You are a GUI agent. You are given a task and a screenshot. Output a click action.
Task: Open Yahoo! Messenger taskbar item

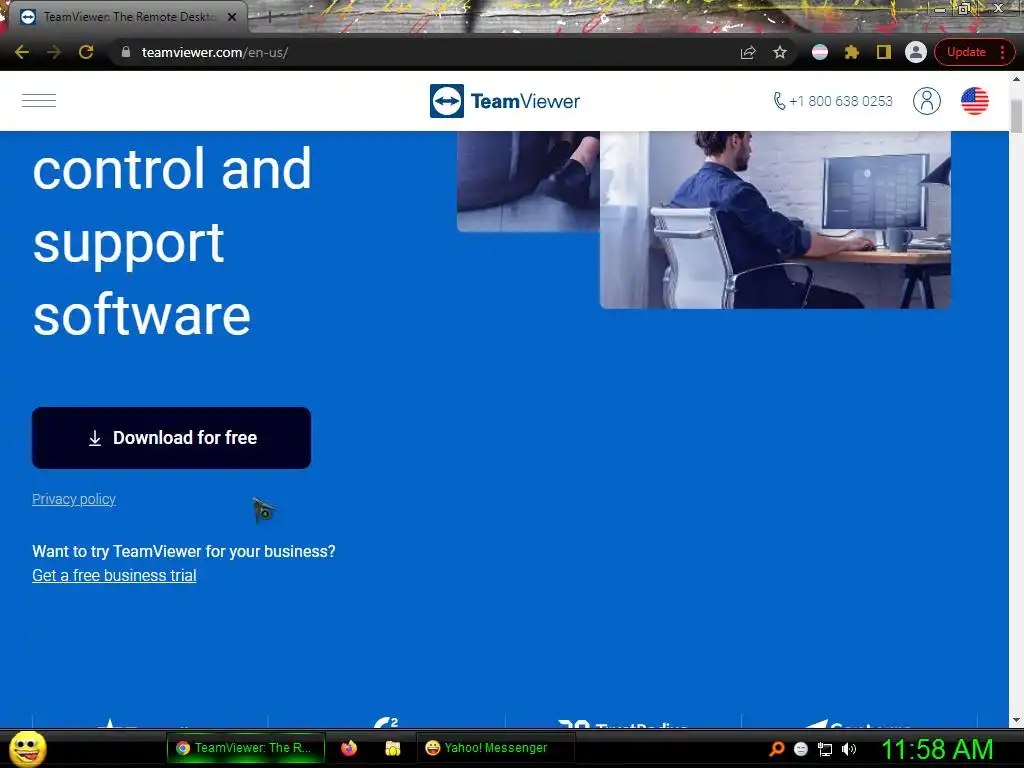495,748
